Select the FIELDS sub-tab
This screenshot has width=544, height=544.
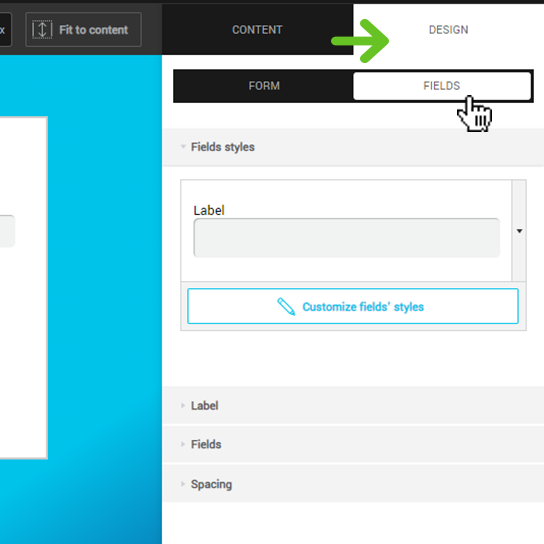pyautogui.click(x=442, y=86)
